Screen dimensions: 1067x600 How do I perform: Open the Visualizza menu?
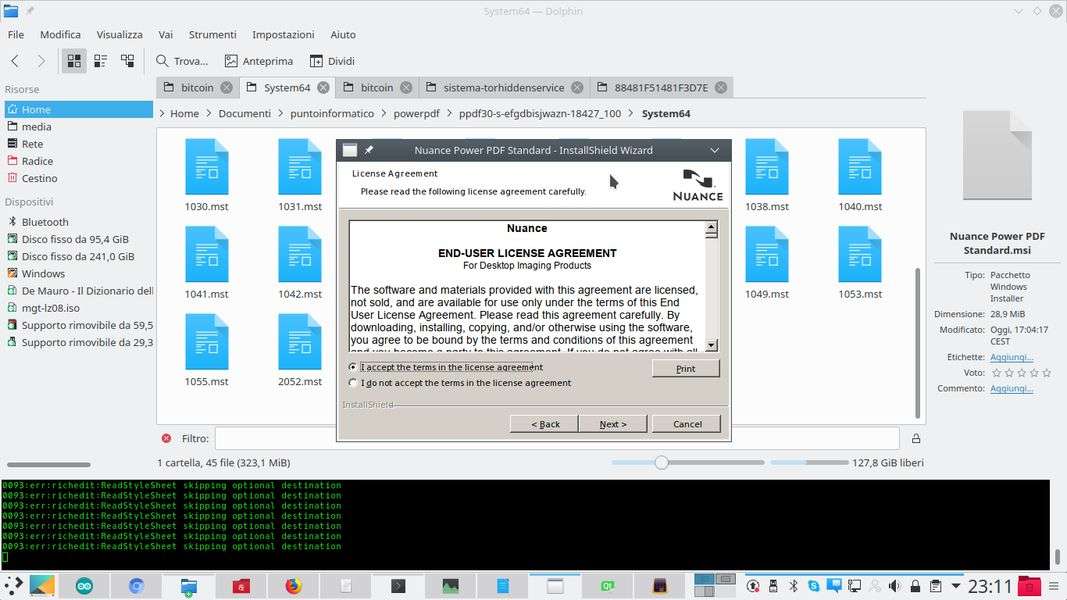pyautogui.click(x=119, y=35)
